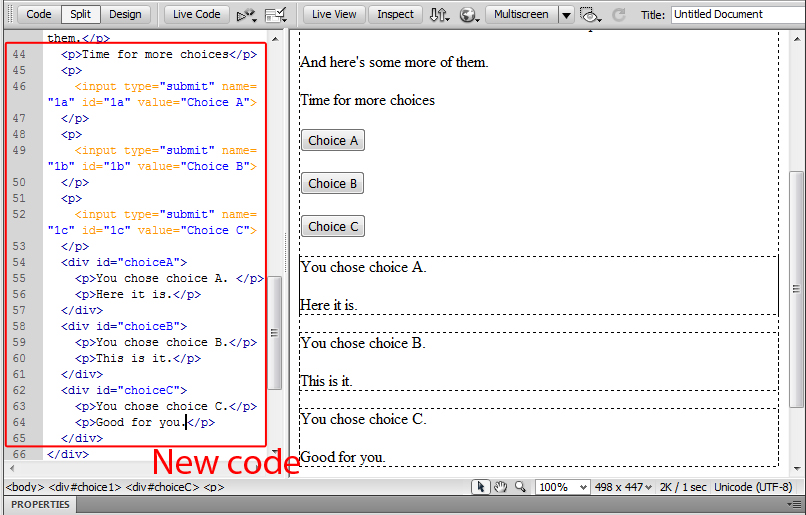Click 'Time for more choices' text in Design view
Image resolution: width=806 pixels, height=515 pixels.
(x=367, y=100)
